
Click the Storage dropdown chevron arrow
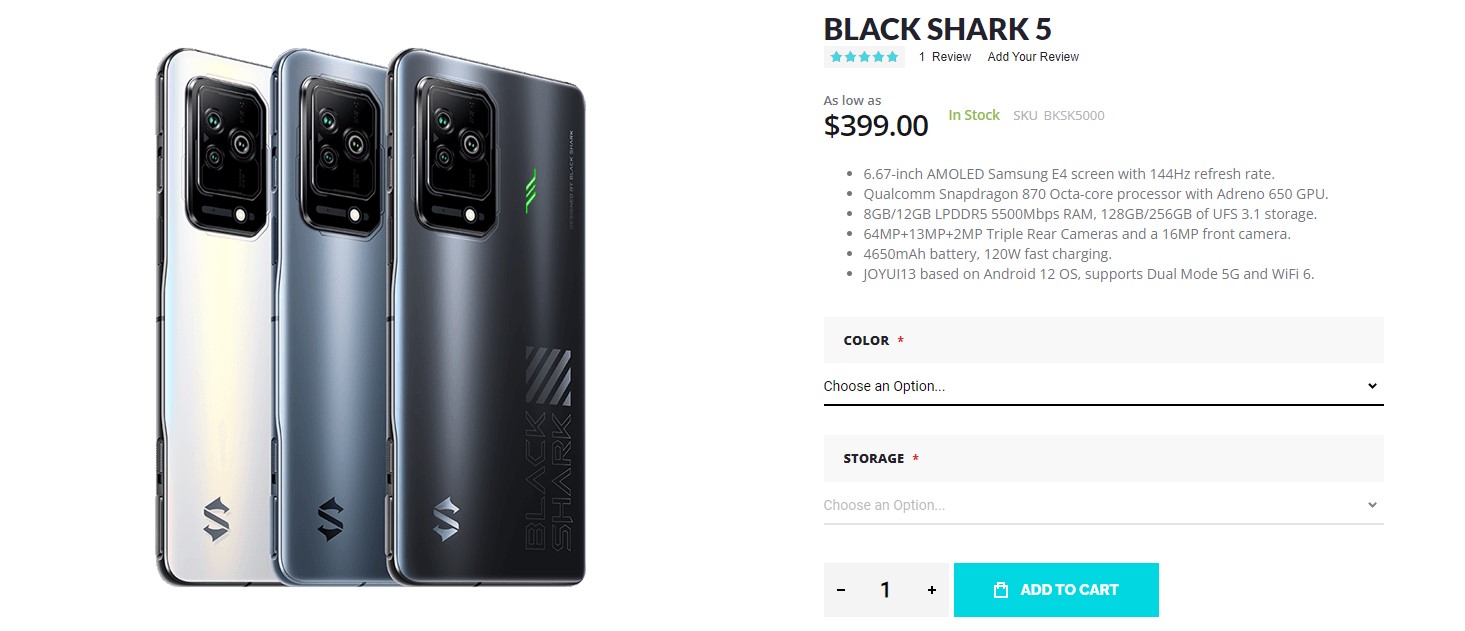[1374, 504]
